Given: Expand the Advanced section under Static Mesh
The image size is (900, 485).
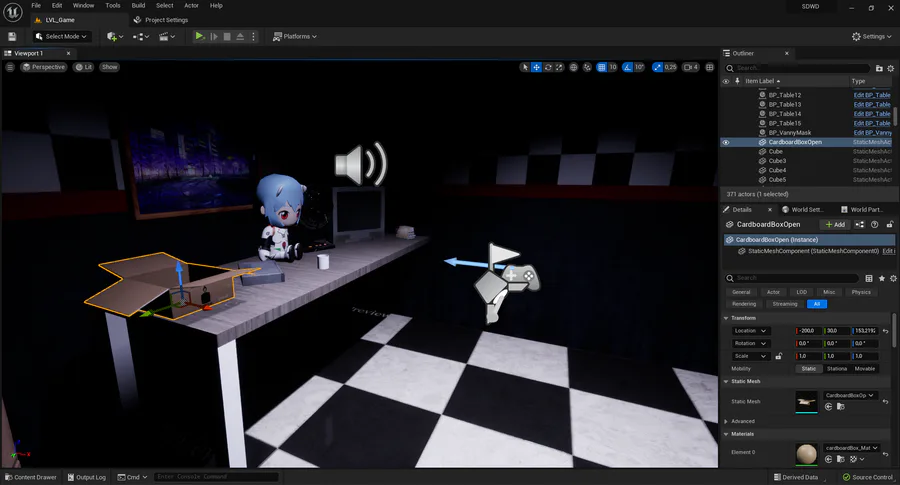Looking at the screenshot, I should pos(726,421).
